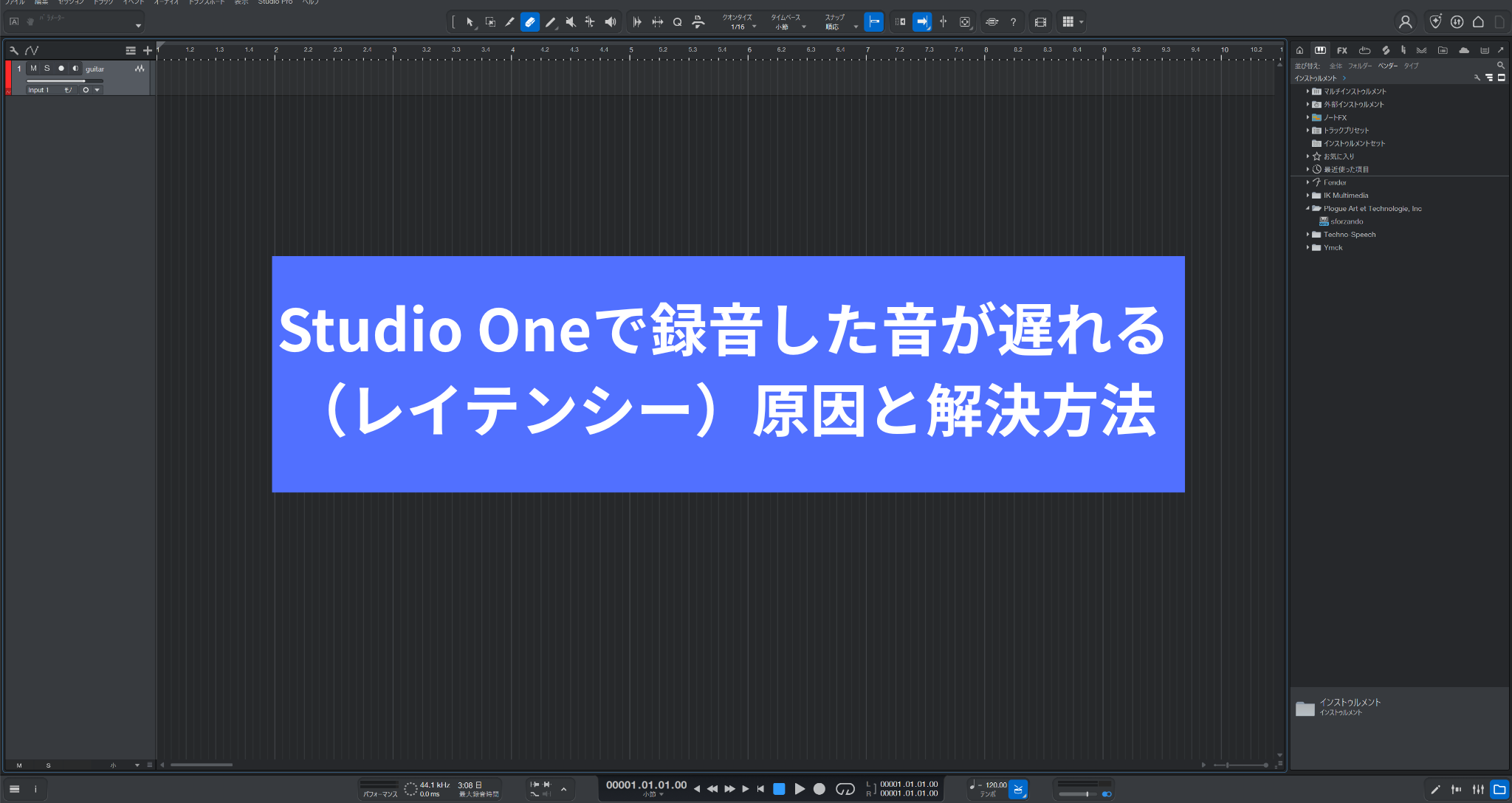1512x803 pixels.
Task: Open the Mix console view icon
Action: pos(1478,789)
